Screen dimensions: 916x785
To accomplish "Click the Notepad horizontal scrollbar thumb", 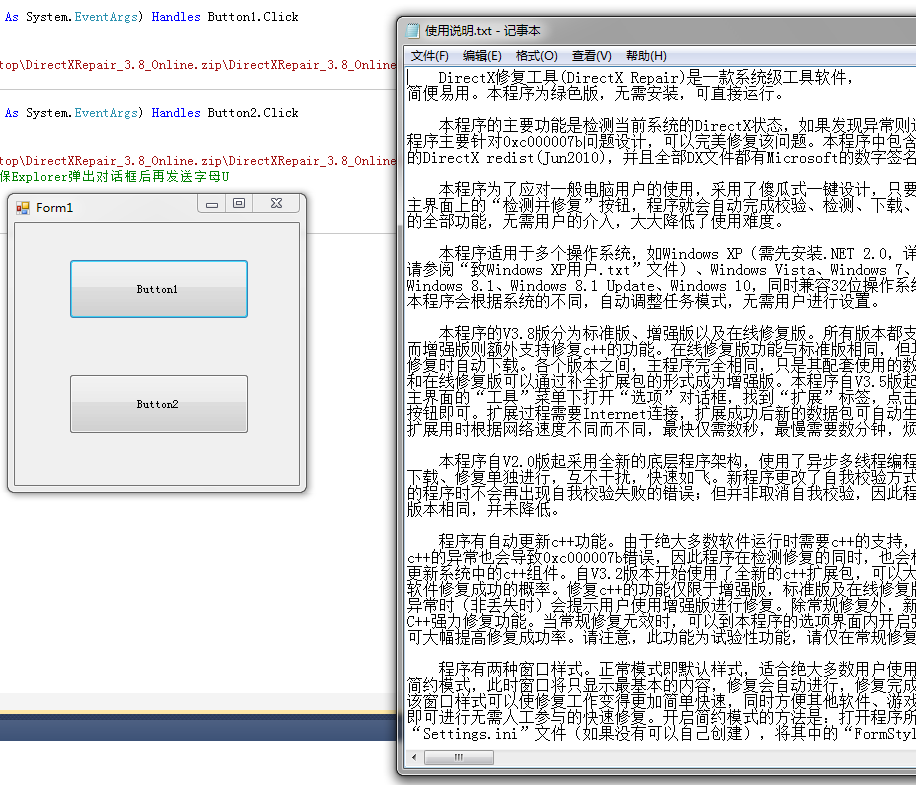I will coord(459,758).
